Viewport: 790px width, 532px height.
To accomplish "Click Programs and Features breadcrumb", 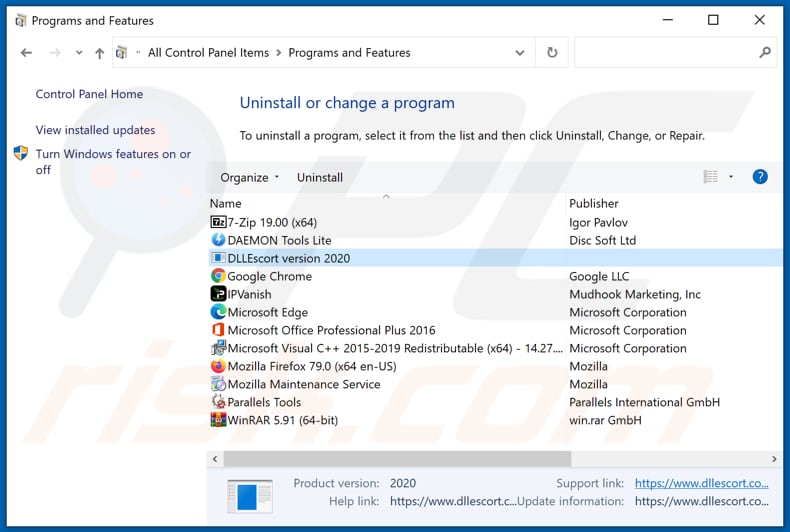I will pos(349,53).
